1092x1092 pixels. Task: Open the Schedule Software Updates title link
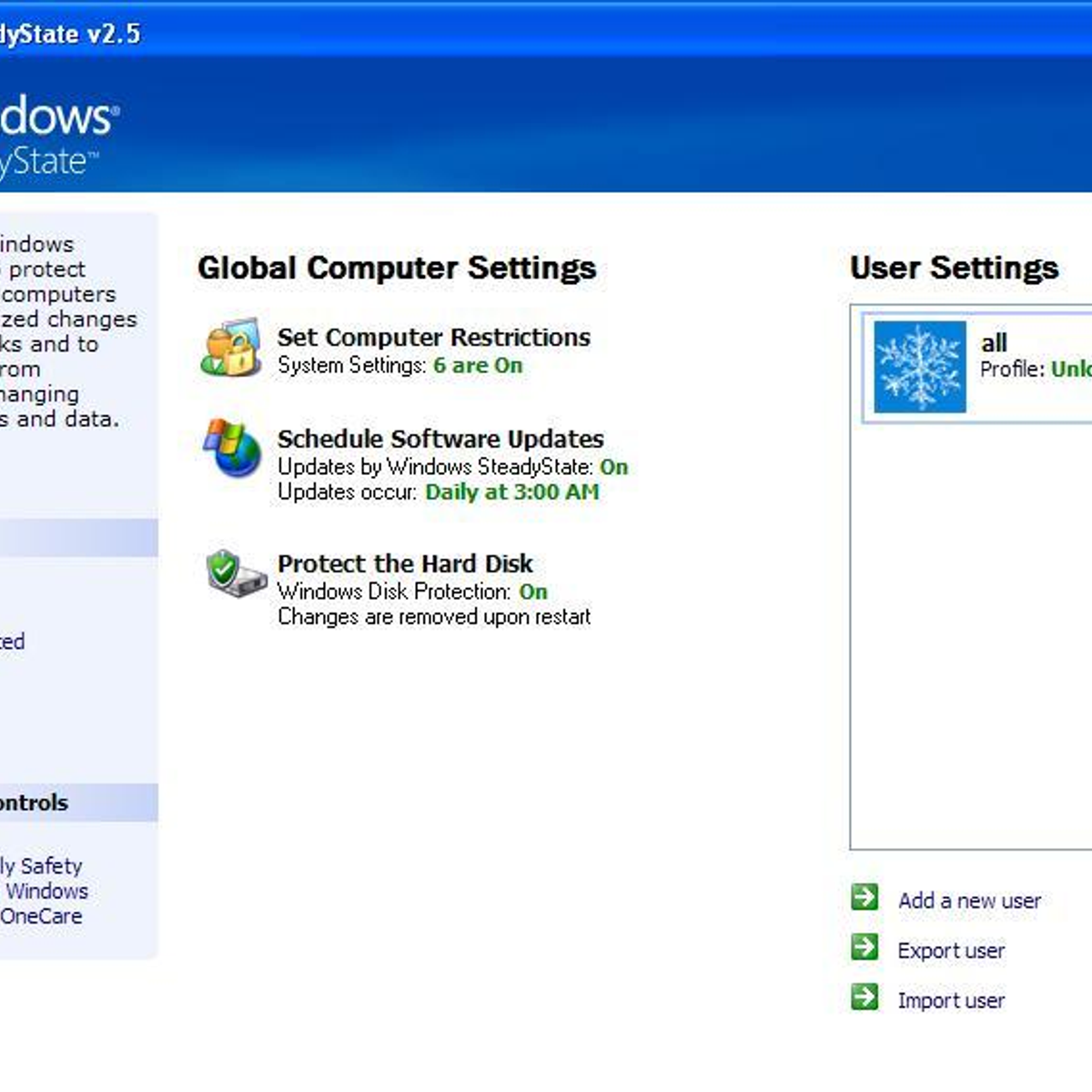[440, 439]
